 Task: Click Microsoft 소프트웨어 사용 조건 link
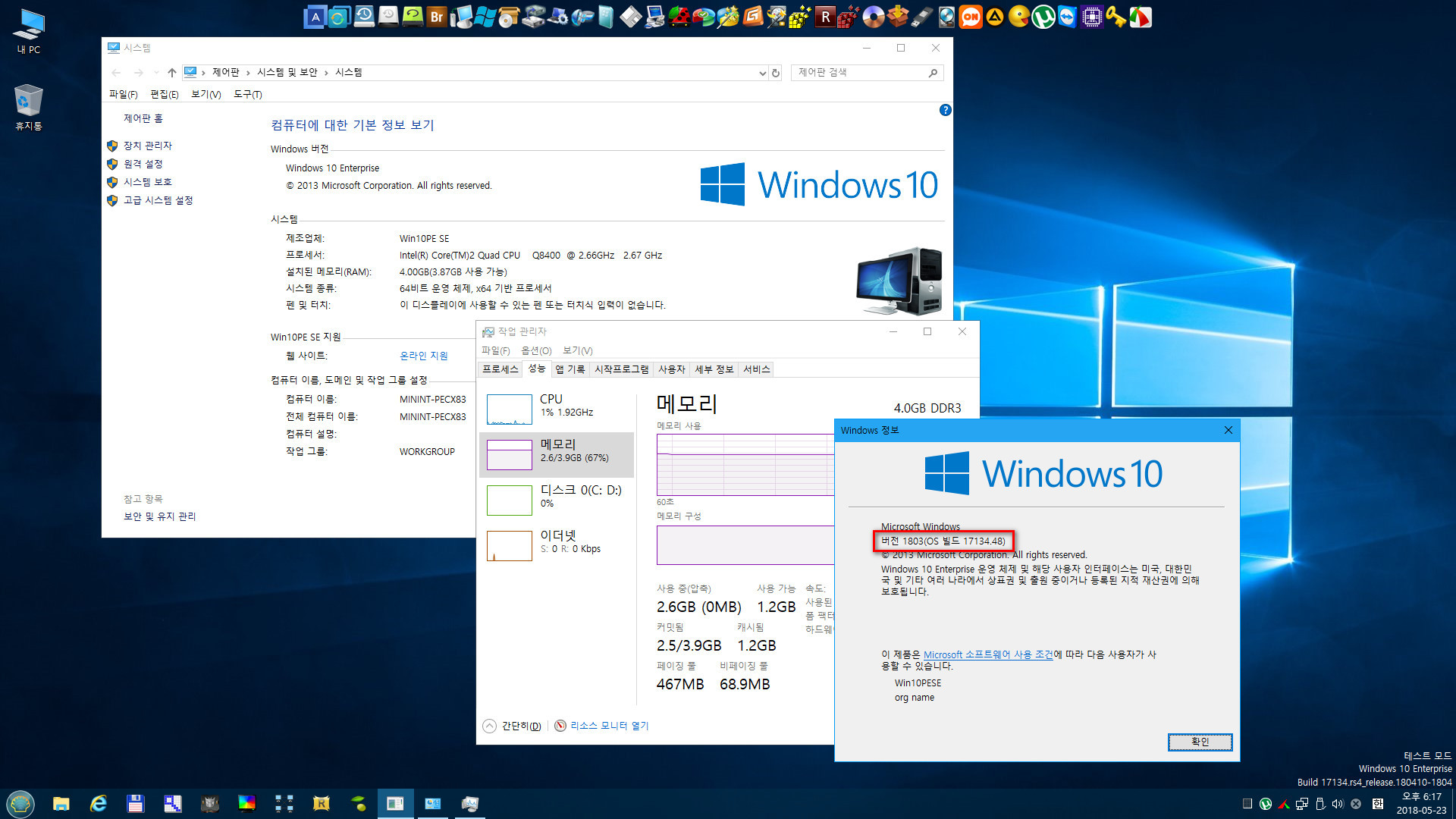988,654
